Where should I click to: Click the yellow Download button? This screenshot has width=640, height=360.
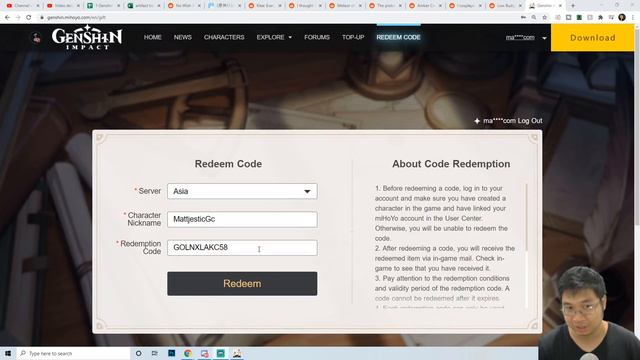click(x=593, y=38)
